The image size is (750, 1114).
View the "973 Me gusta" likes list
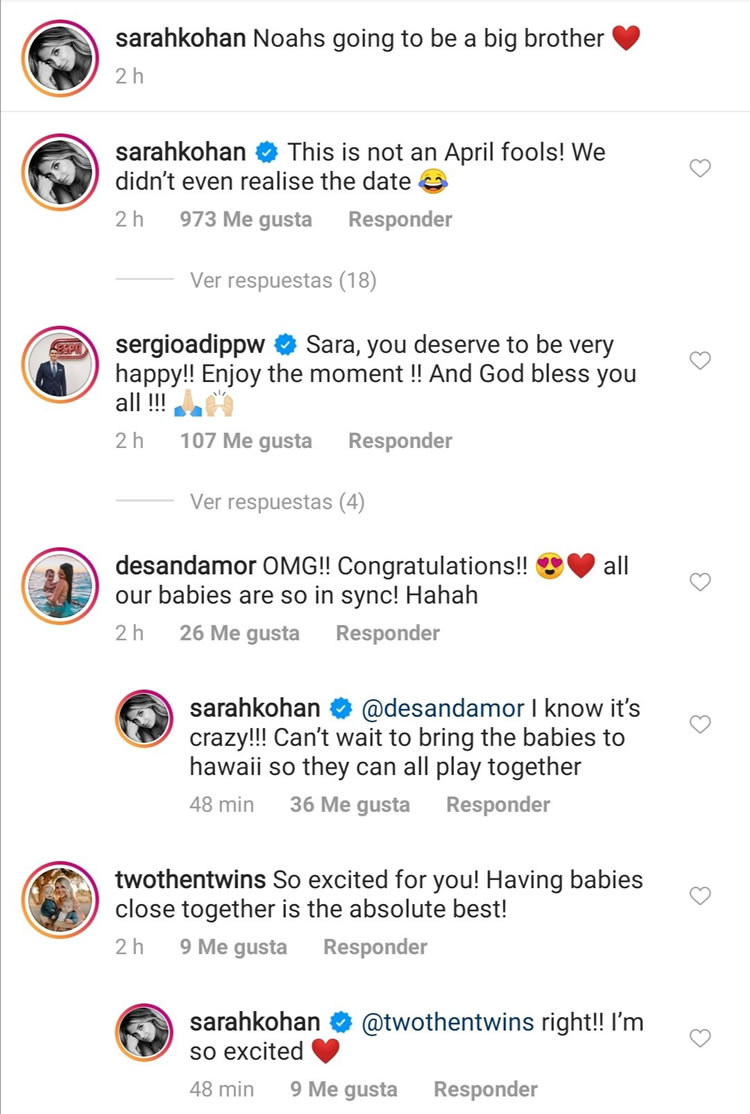point(246,219)
